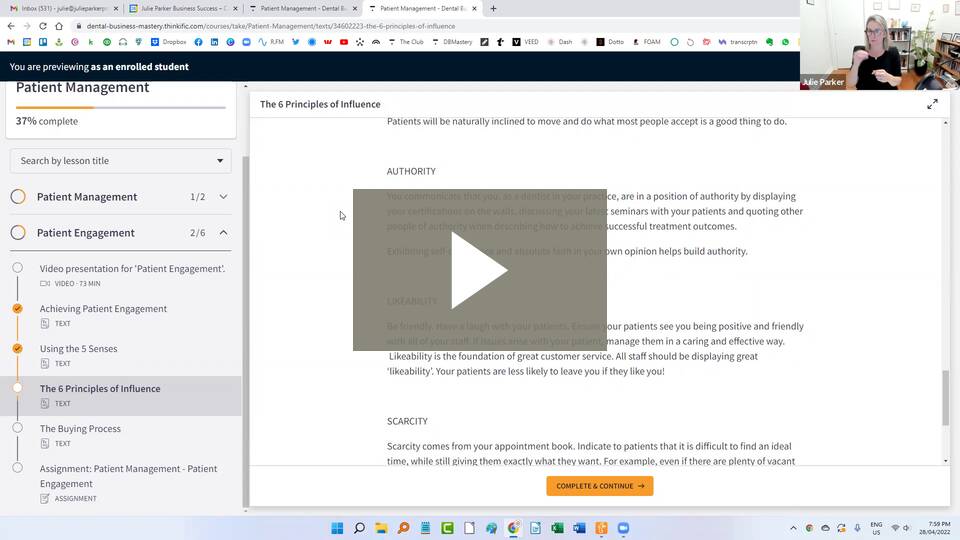The height and width of the screenshot is (540, 960).
Task: Click checked circle for Using the 5 Senses
Action: click(18, 348)
